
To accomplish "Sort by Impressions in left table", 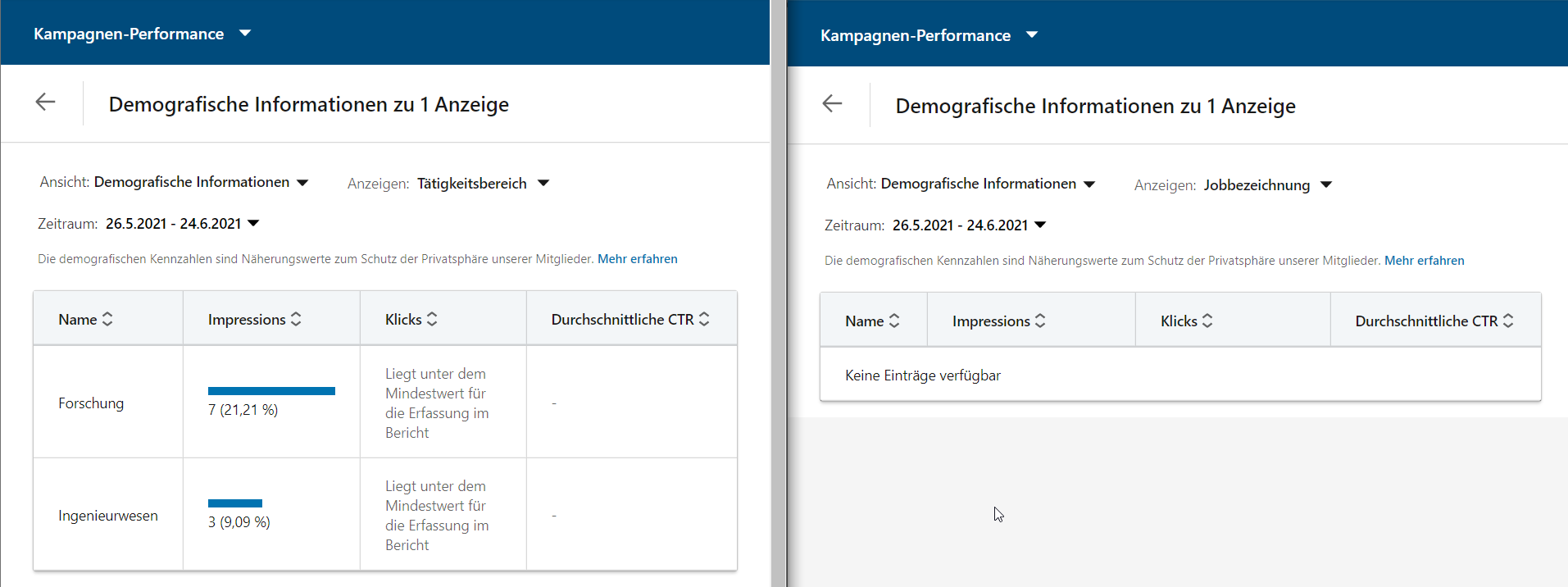I will (x=254, y=320).
